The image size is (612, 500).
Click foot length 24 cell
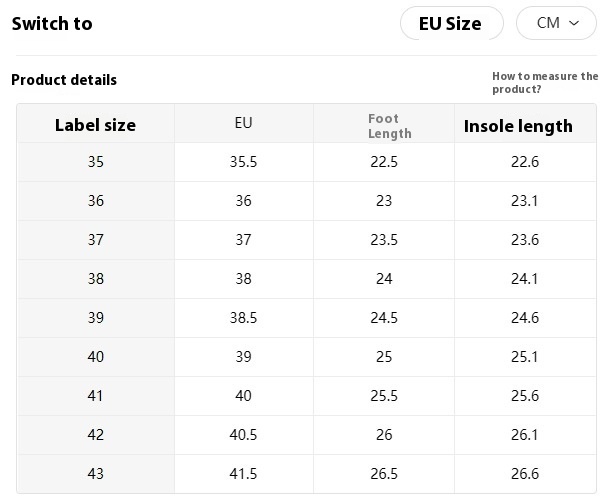click(384, 279)
